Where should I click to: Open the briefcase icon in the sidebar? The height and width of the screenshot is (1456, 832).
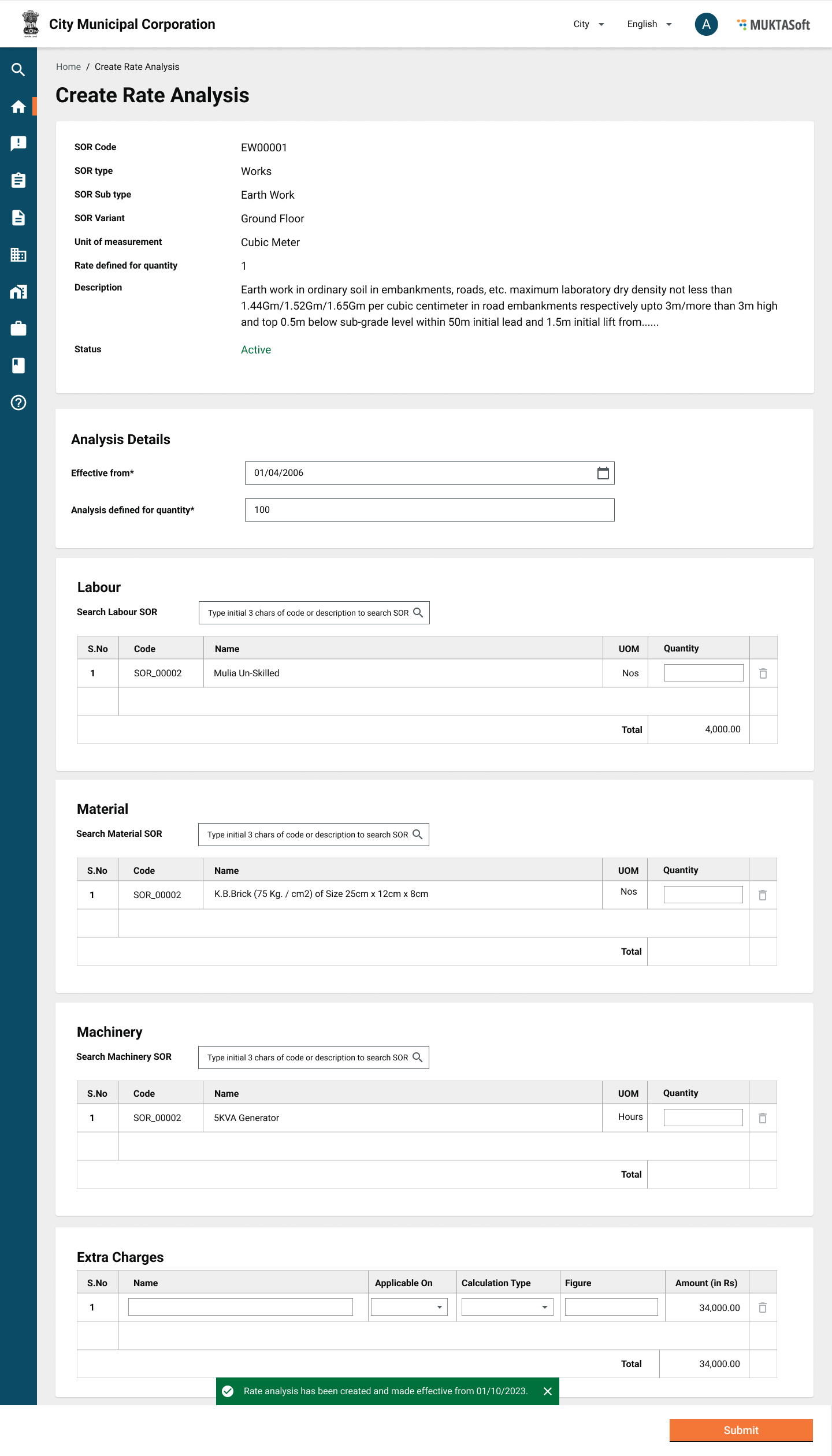click(x=18, y=329)
